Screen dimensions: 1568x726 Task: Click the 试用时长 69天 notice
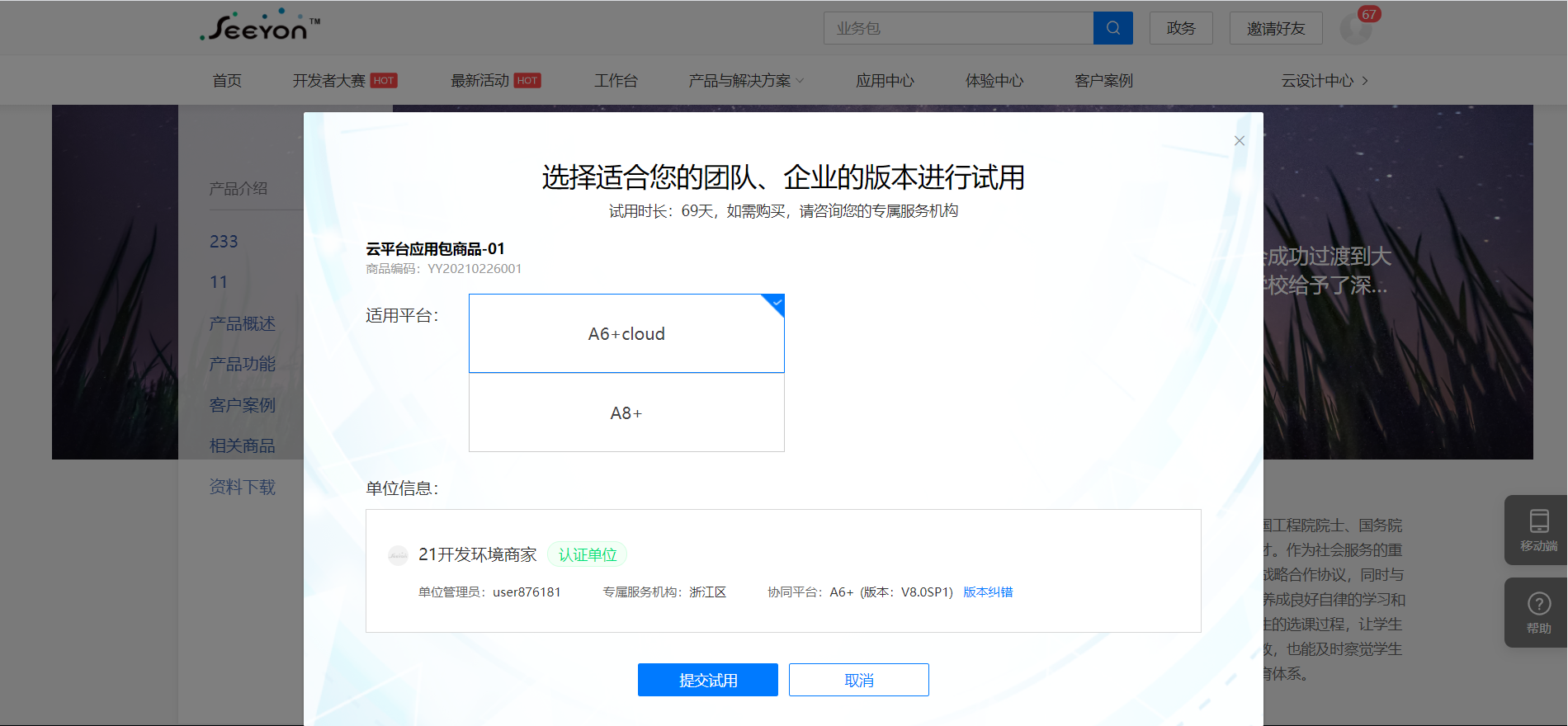tap(783, 211)
